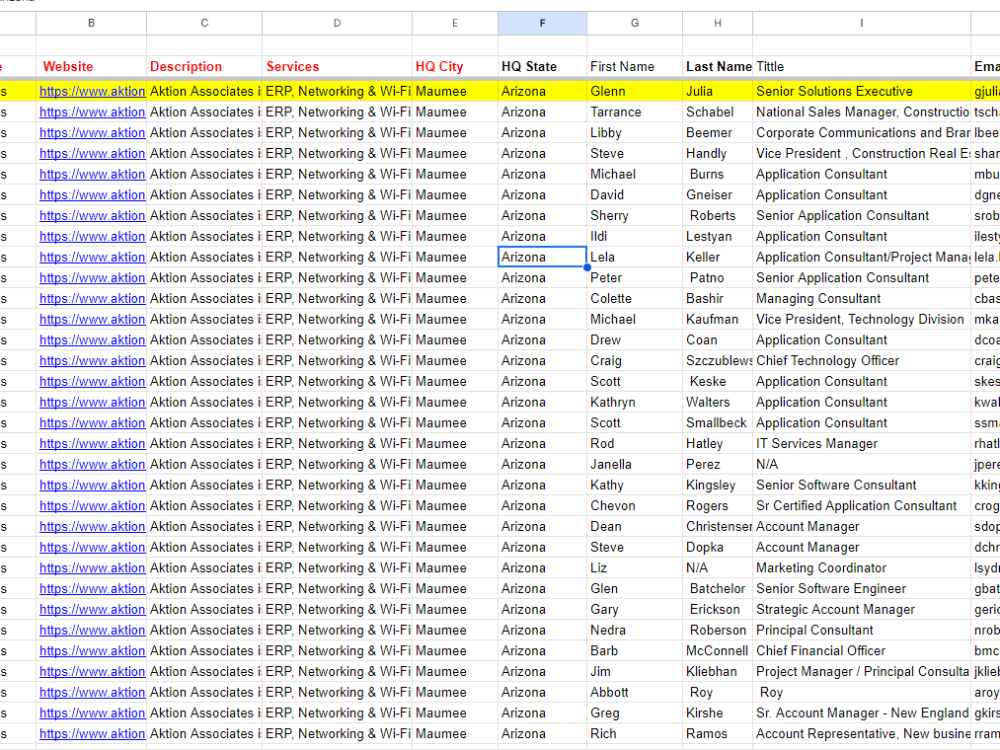Select column B header
Image resolution: width=1000 pixels, height=750 pixels.
91,23
